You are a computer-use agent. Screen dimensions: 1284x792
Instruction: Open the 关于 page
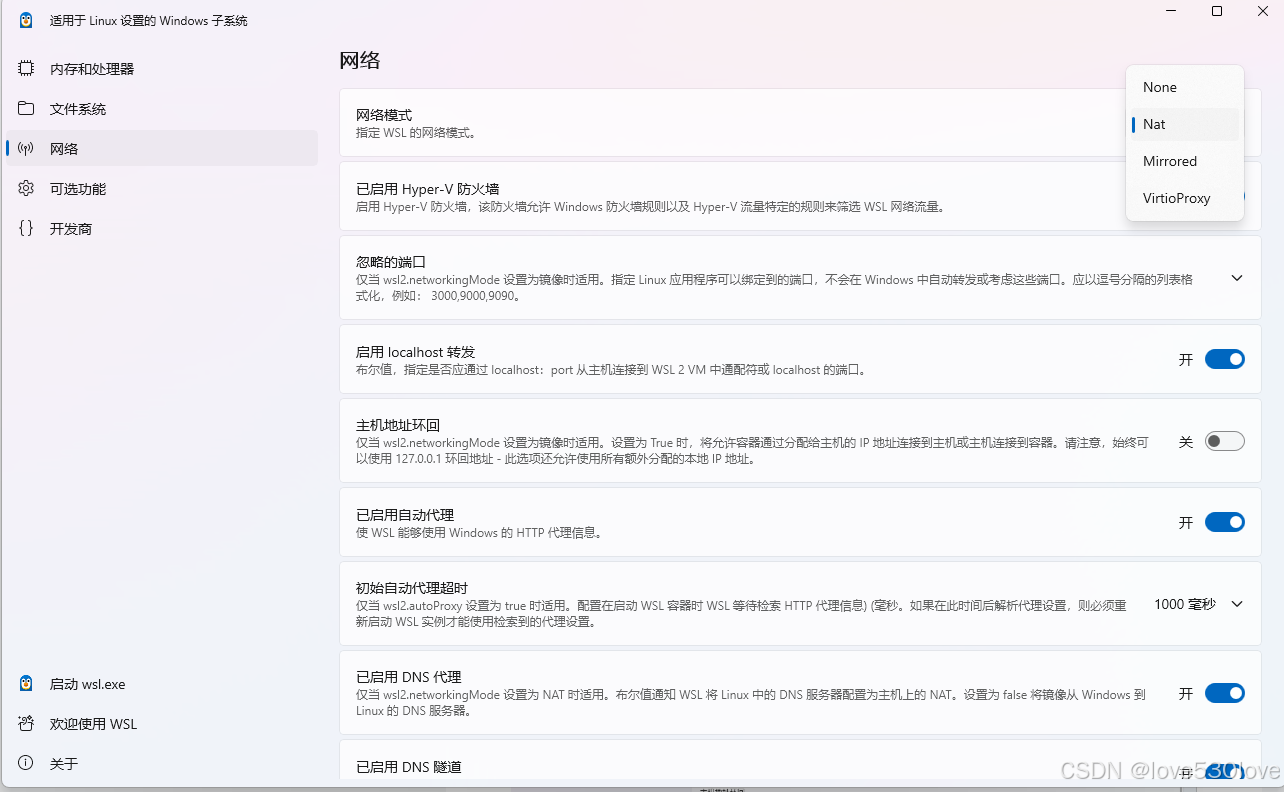pyautogui.click(x=162, y=764)
